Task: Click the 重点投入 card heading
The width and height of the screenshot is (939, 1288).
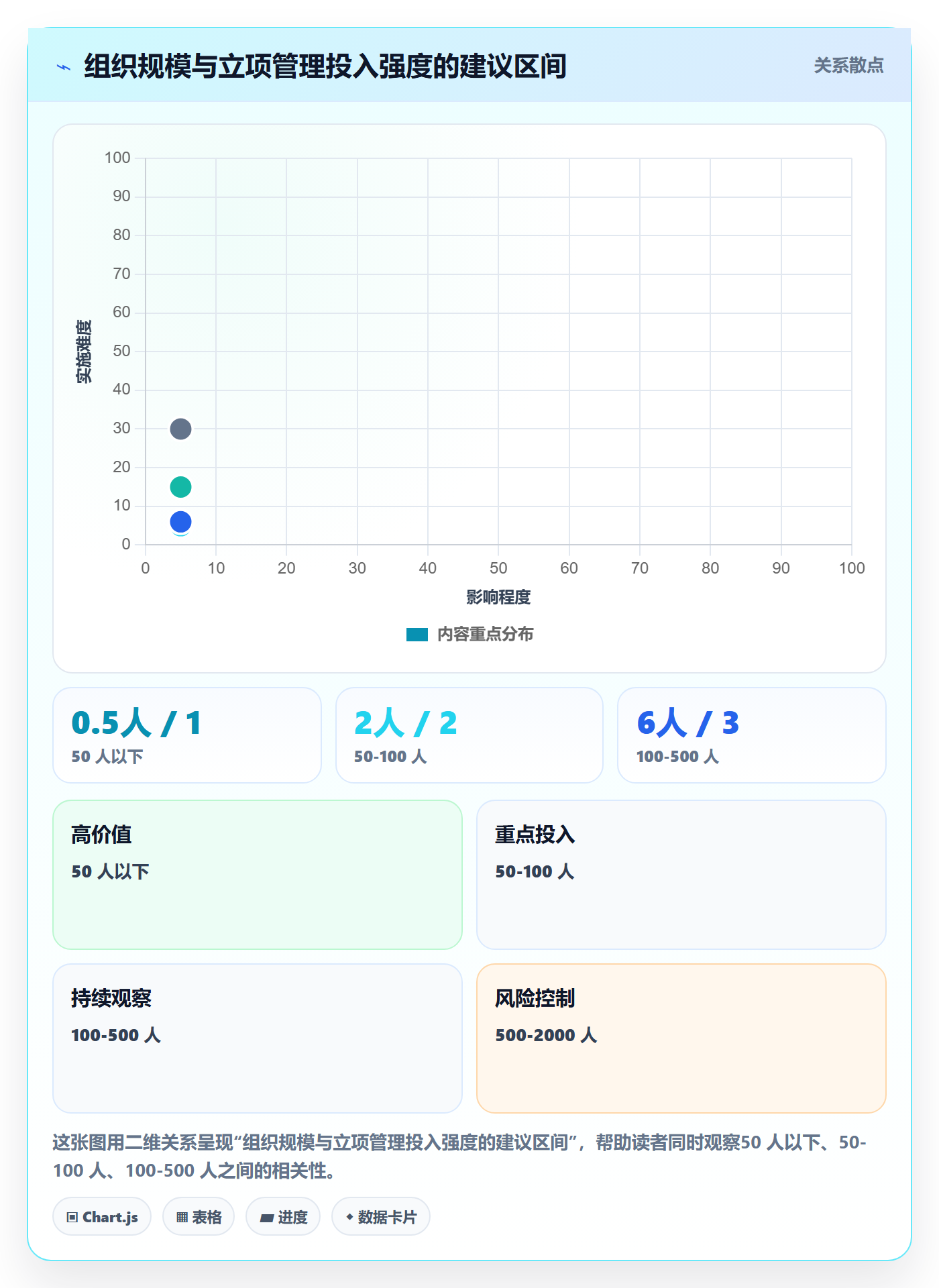Action: [x=535, y=835]
